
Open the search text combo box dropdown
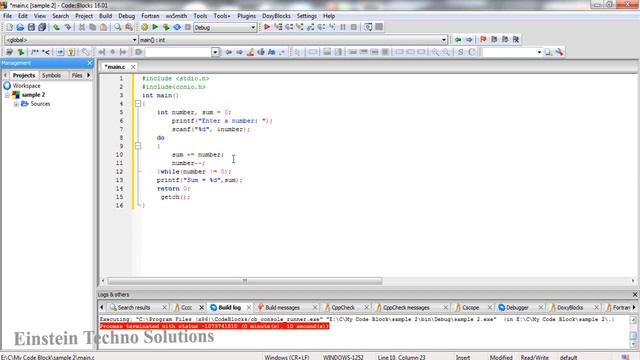(215, 52)
